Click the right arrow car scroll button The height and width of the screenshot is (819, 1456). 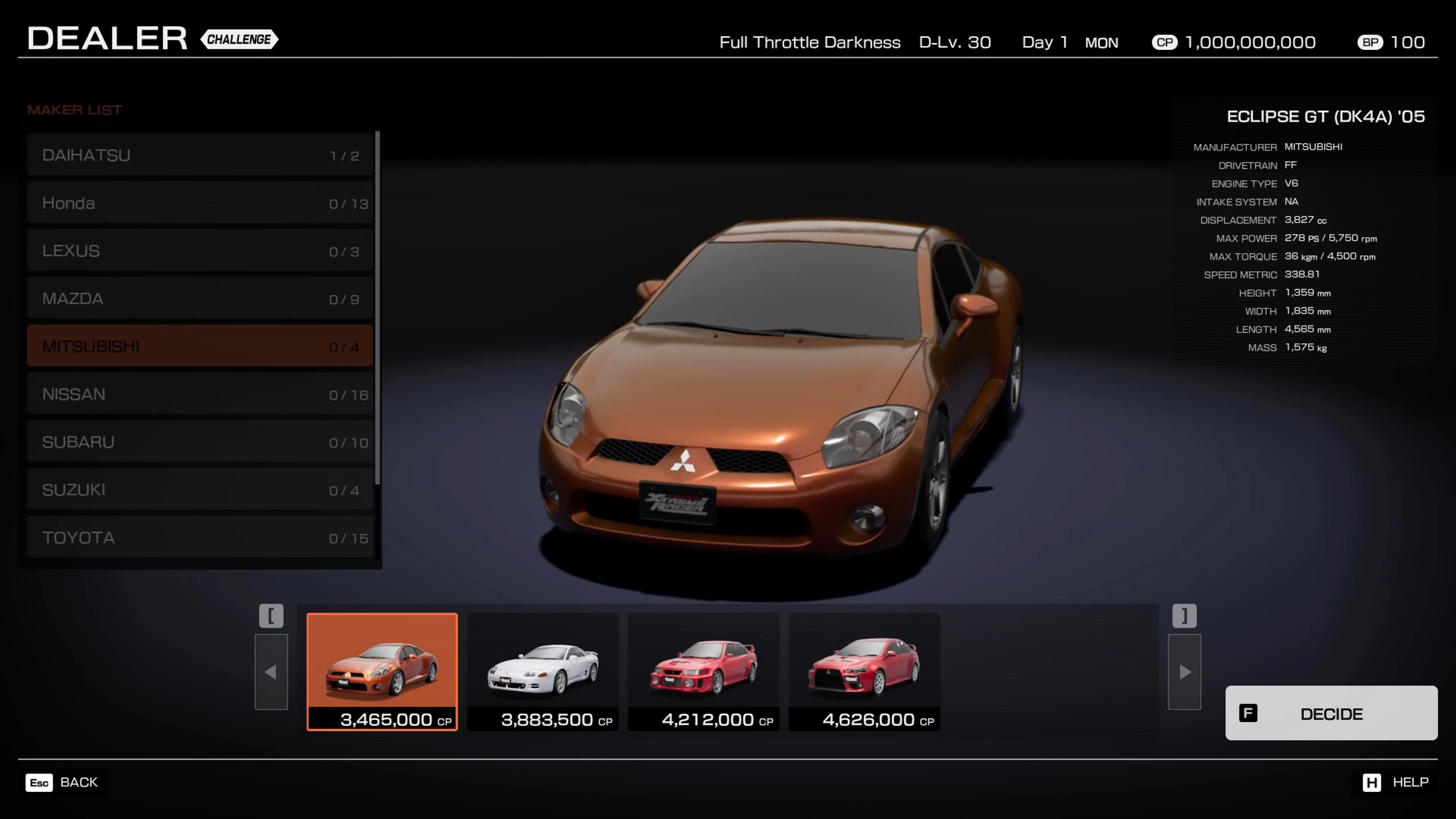point(1184,672)
